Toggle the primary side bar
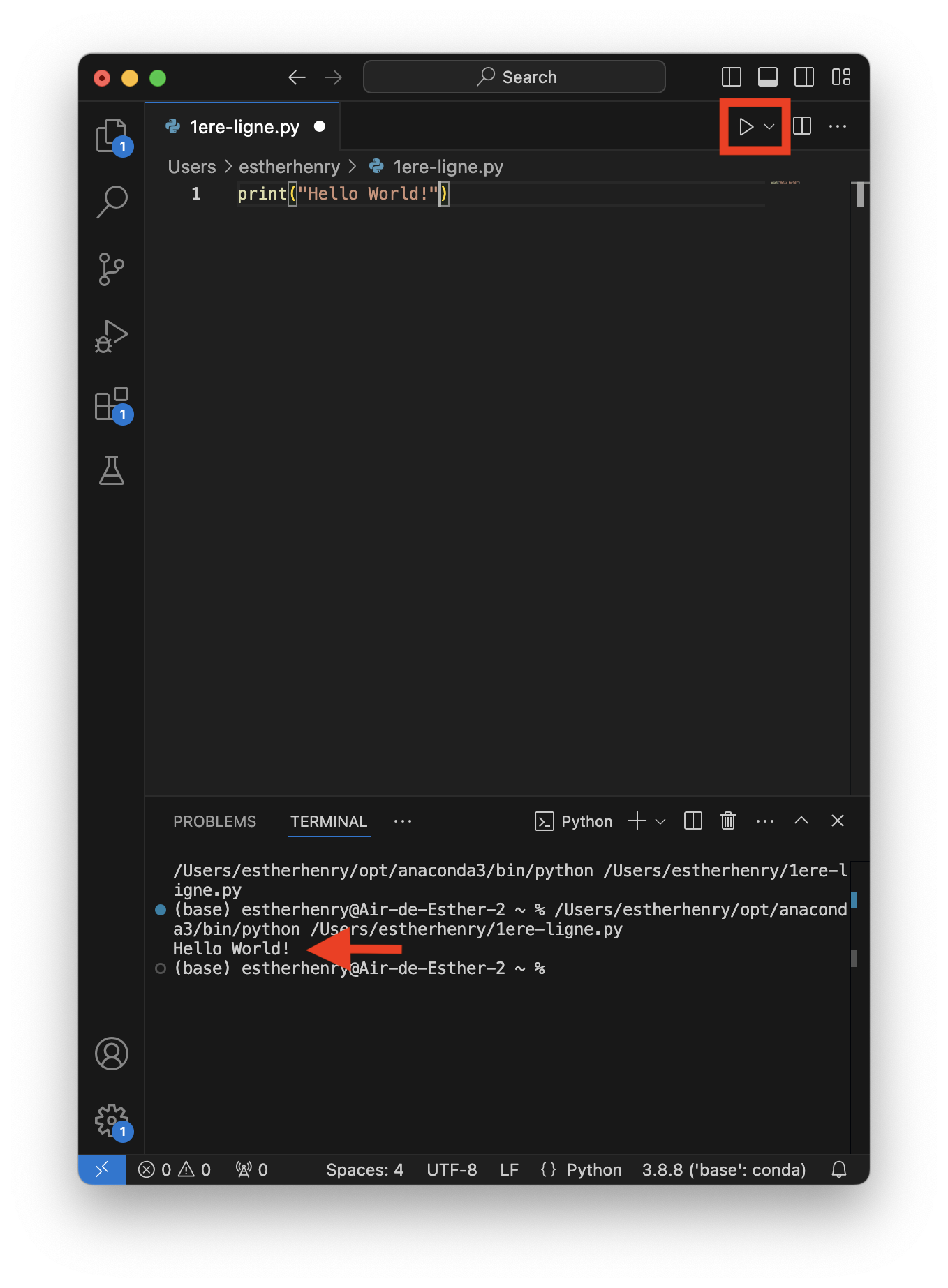The width and height of the screenshot is (948, 1288). pyautogui.click(x=732, y=77)
